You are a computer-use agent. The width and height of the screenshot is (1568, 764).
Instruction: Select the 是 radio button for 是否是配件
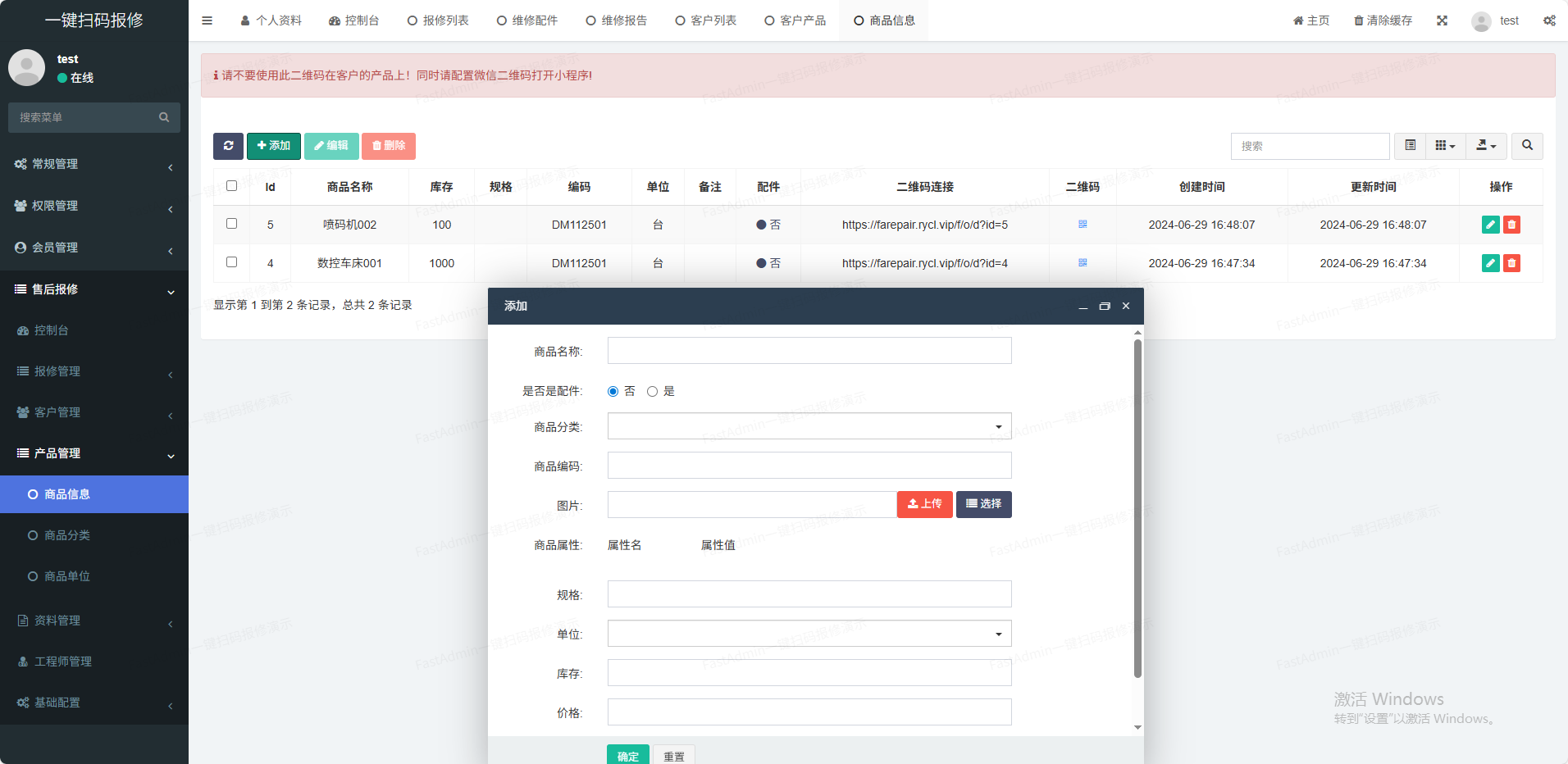pyautogui.click(x=653, y=392)
